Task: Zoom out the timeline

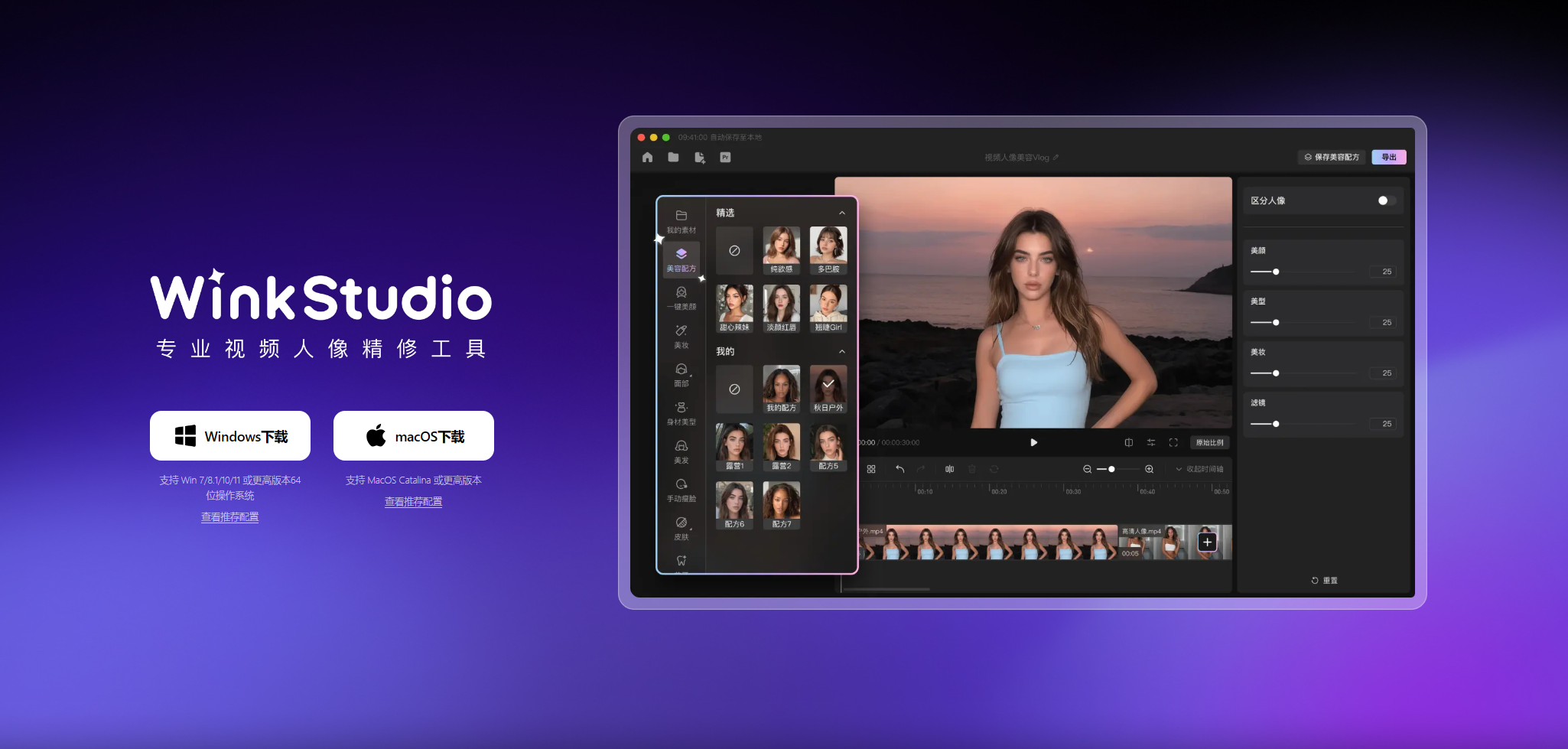Action: tap(1087, 469)
